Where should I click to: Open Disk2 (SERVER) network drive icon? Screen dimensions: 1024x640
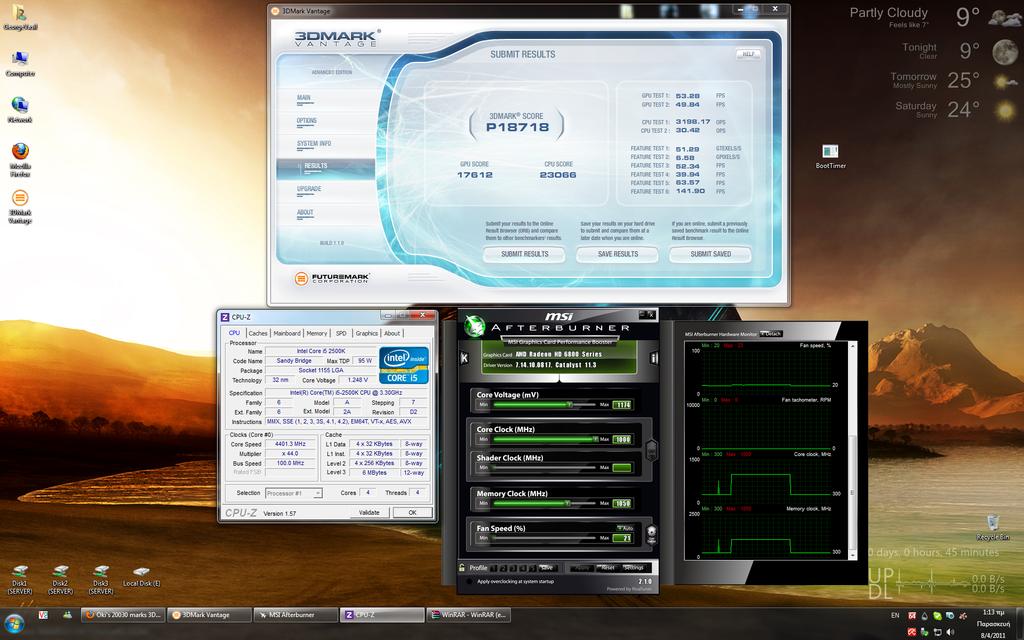coord(60,579)
